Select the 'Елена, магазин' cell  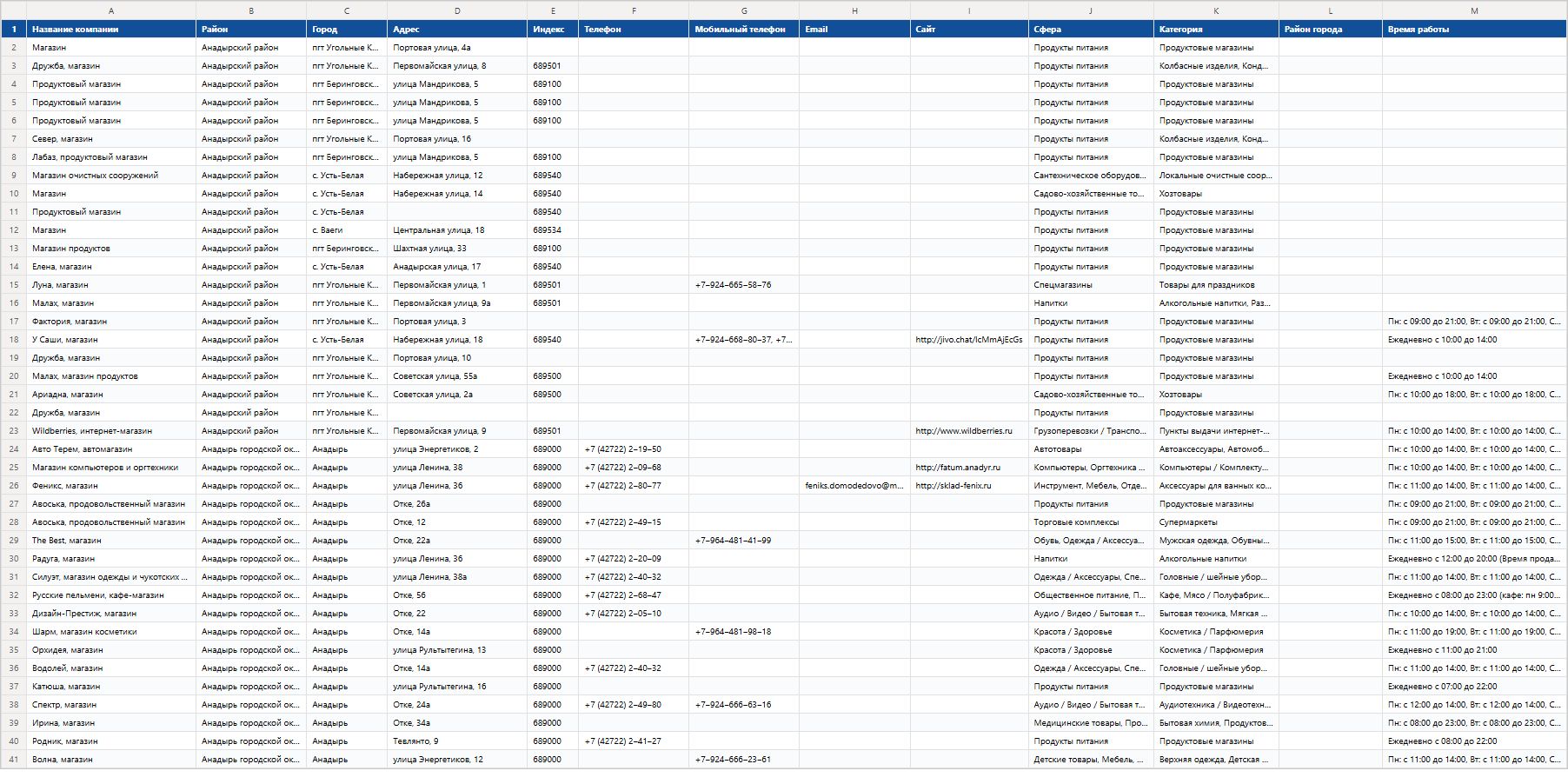pyautogui.click(x=111, y=267)
